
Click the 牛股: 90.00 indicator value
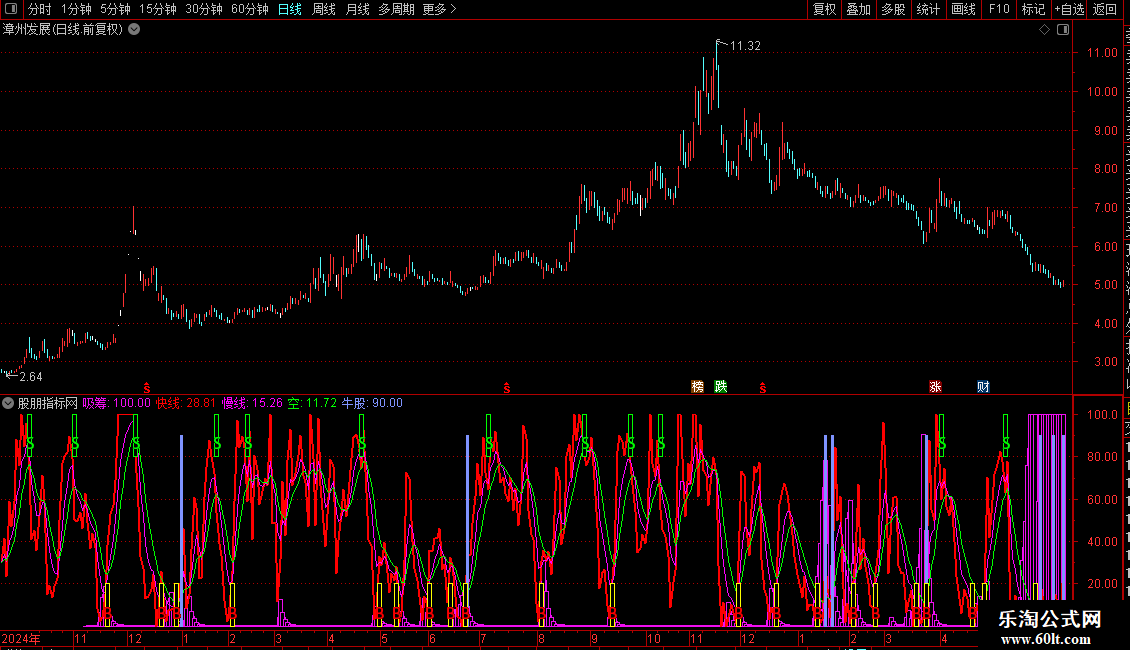372,403
